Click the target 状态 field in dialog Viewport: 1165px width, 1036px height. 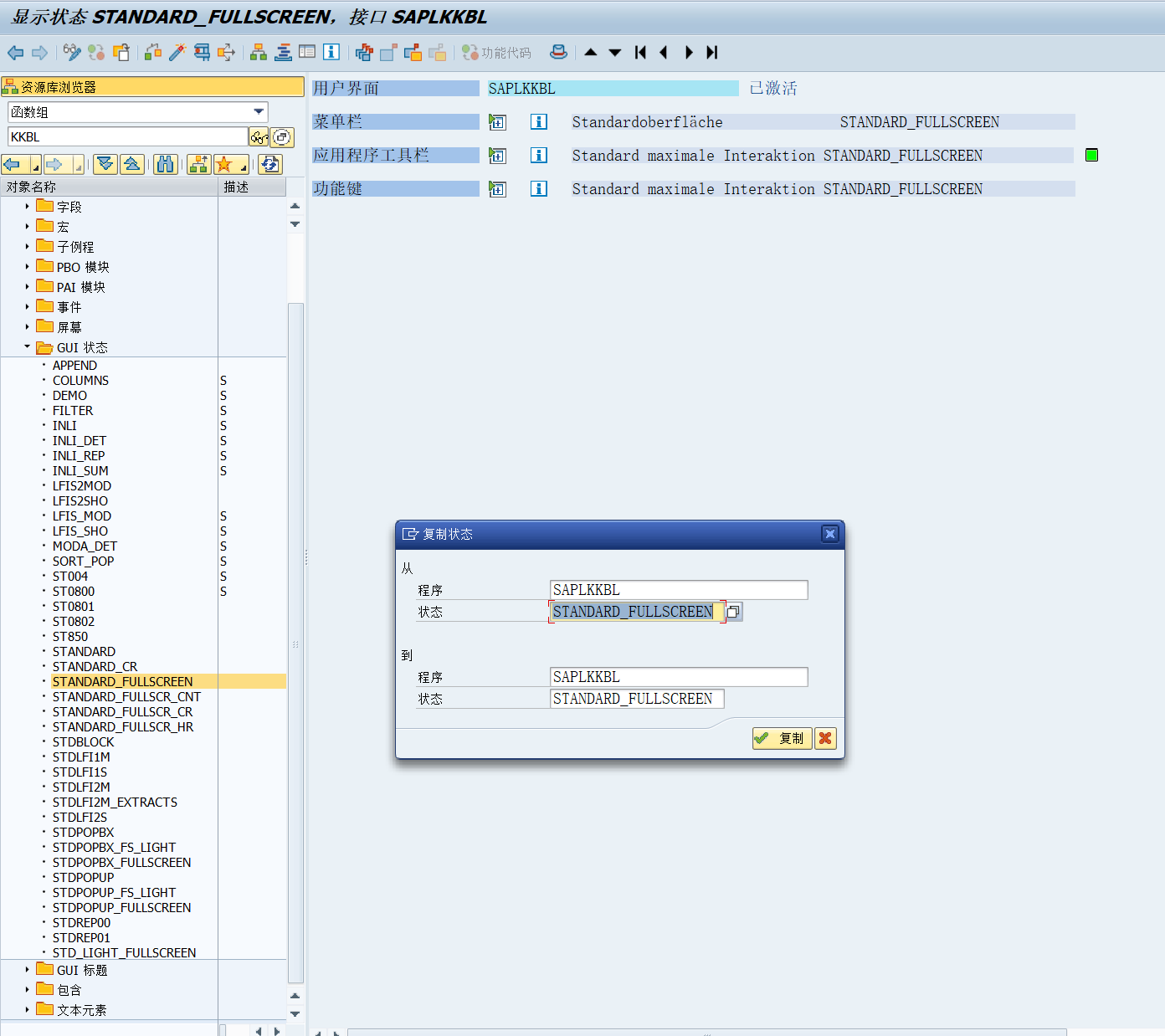pos(637,699)
